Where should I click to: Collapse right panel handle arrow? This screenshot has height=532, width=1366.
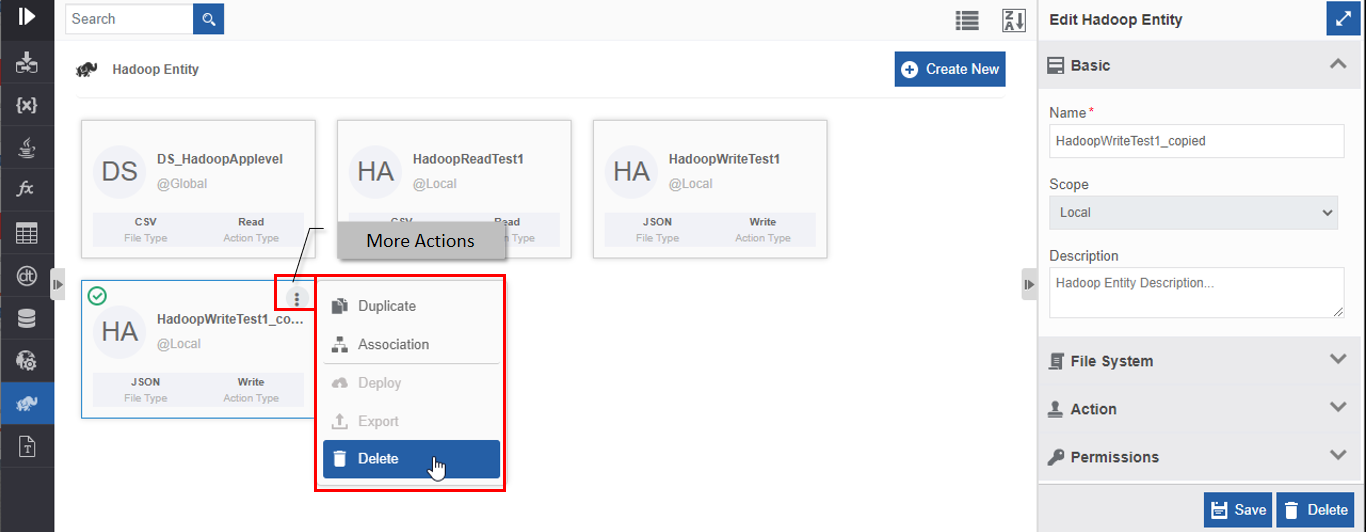1029,285
